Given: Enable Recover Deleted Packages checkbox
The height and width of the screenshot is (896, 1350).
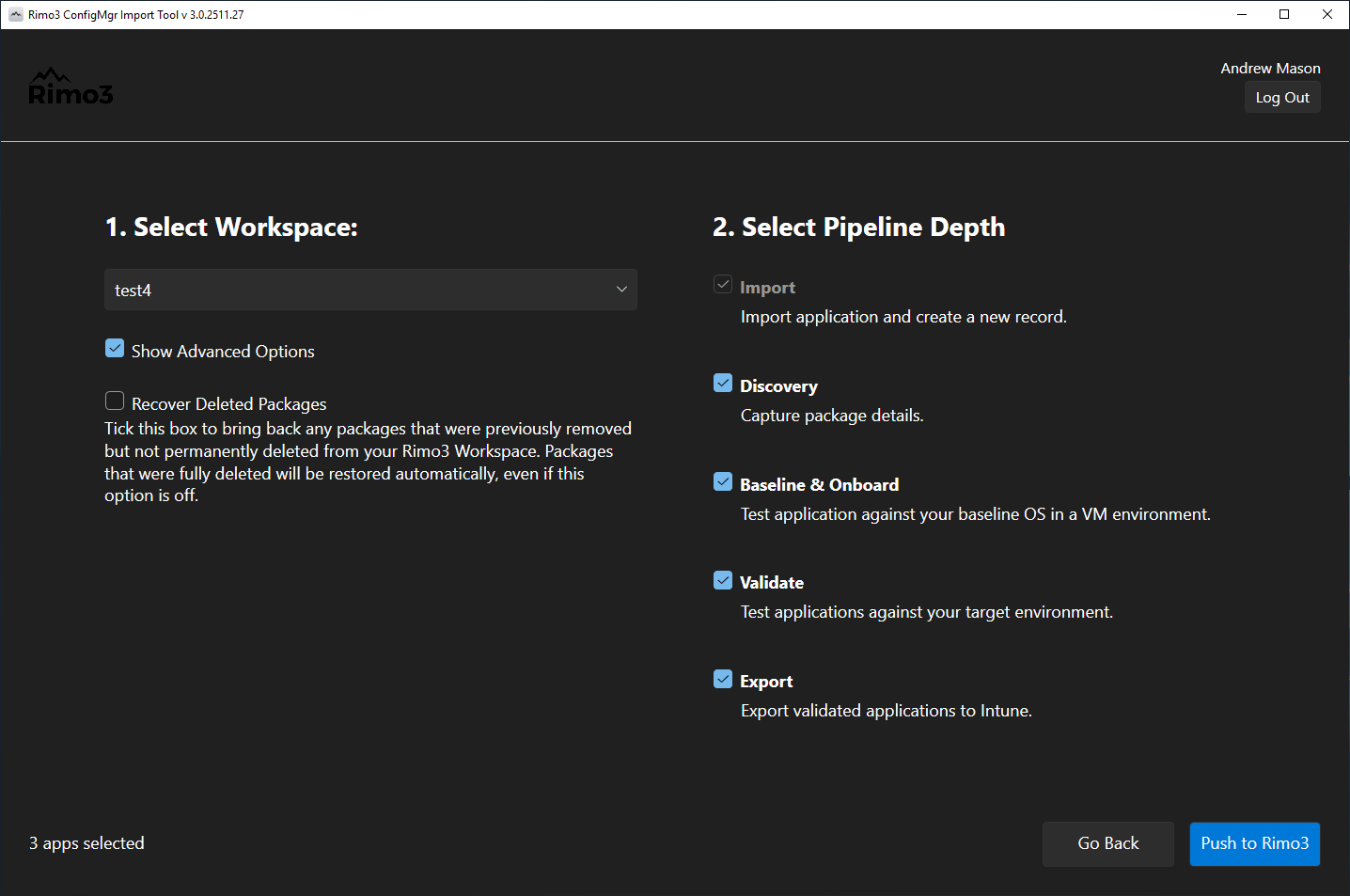Looking at the screenshot, I should click(x=115, y=401).
